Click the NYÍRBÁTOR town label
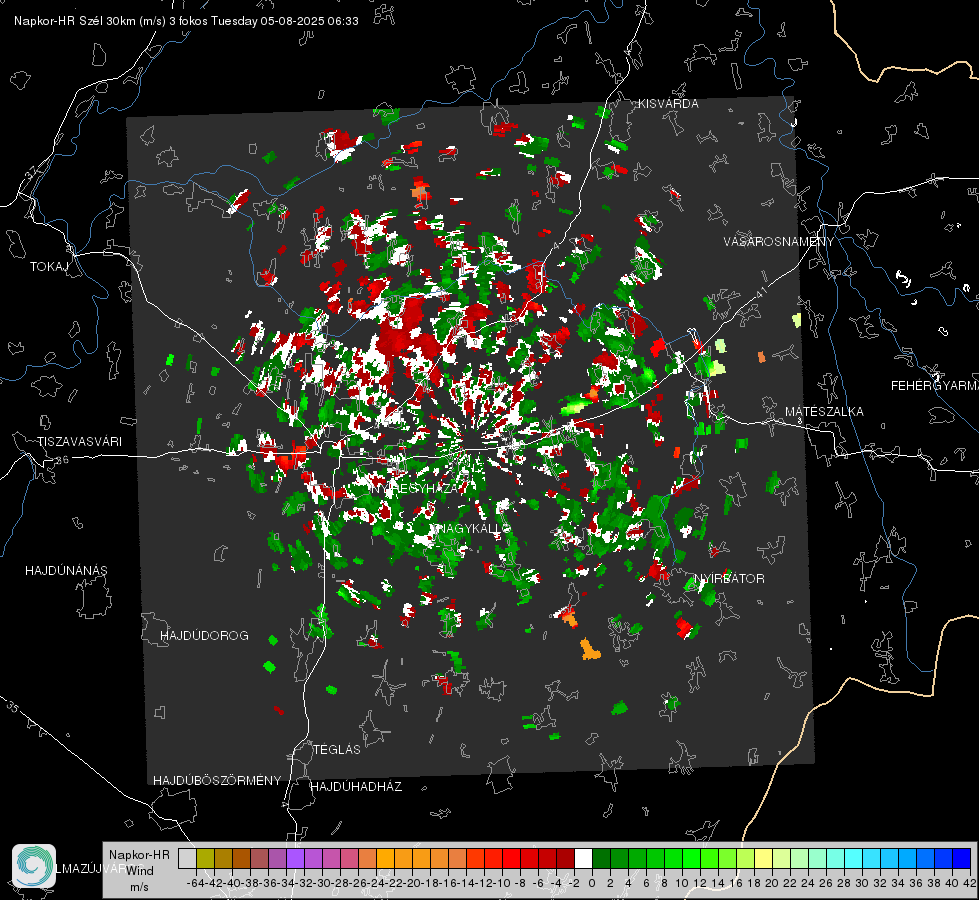The image size is (979, 900). click(729, 579)
